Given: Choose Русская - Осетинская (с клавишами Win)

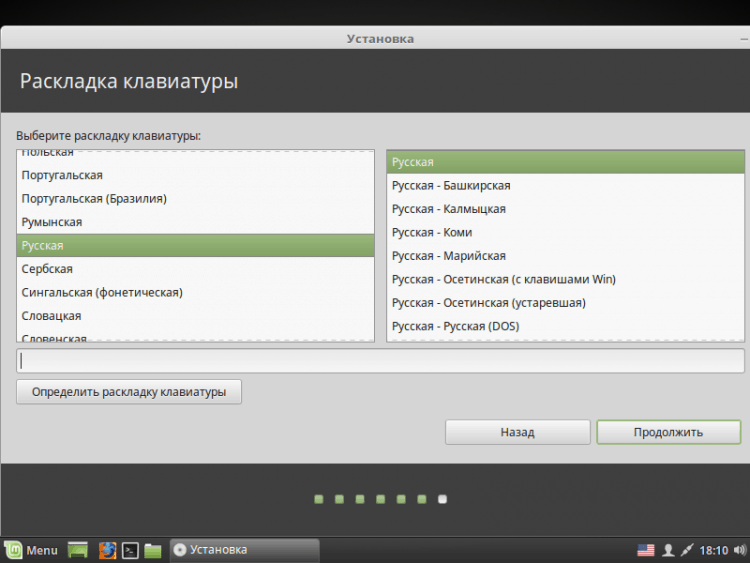Looking at the screenshot, I should coord(565,279).
